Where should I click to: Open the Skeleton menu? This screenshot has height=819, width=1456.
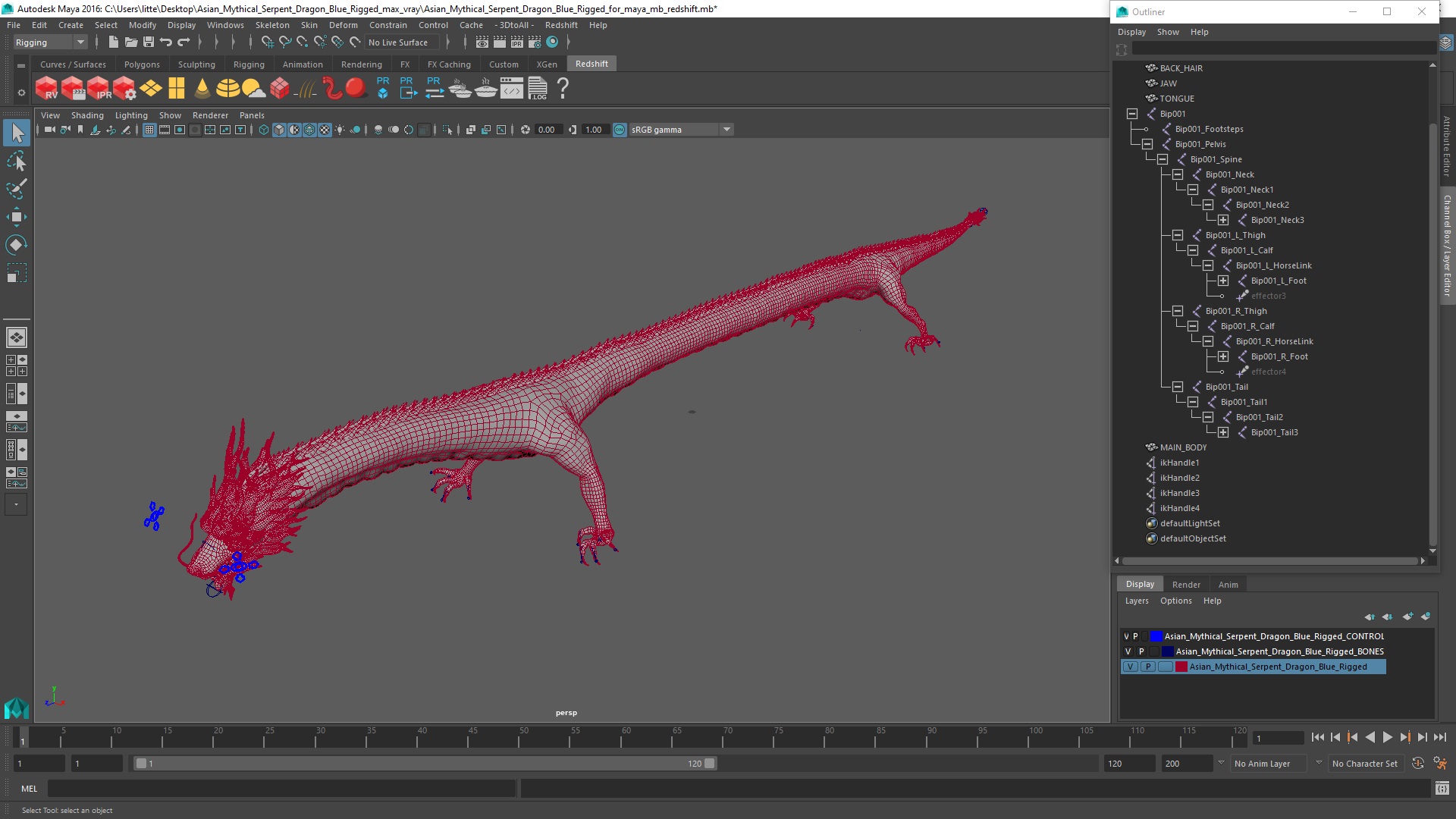click(x=271, y=25)
